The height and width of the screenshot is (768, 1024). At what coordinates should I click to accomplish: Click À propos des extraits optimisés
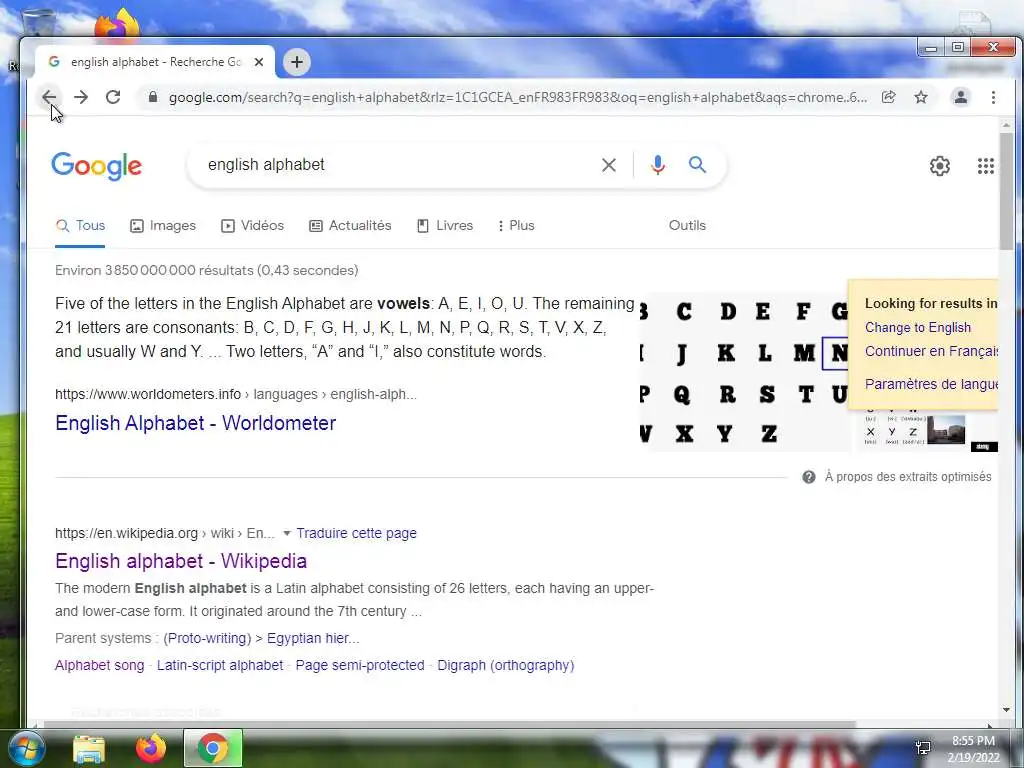tap(908, 477)
